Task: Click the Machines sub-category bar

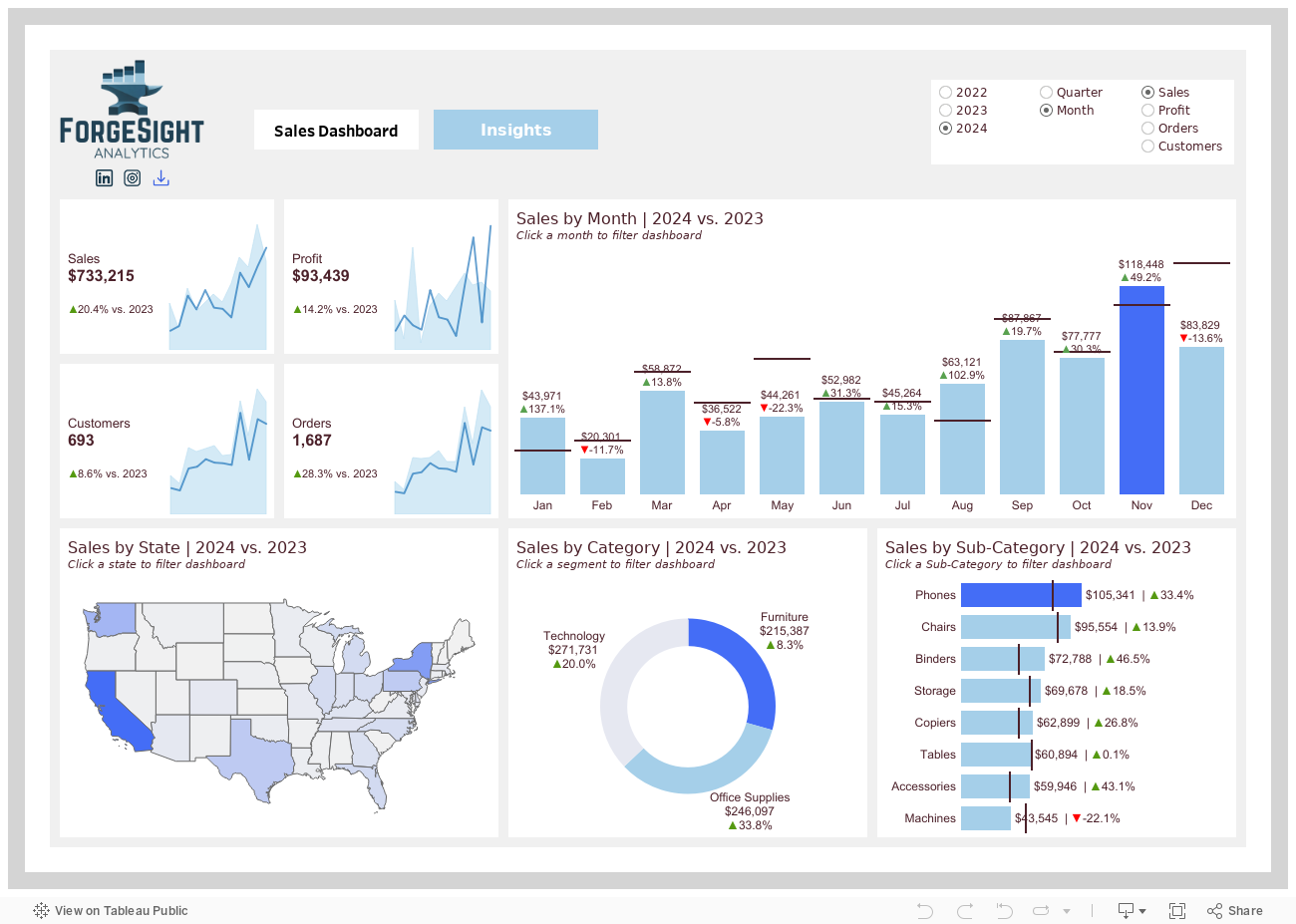Action: [x=986, y=818]
